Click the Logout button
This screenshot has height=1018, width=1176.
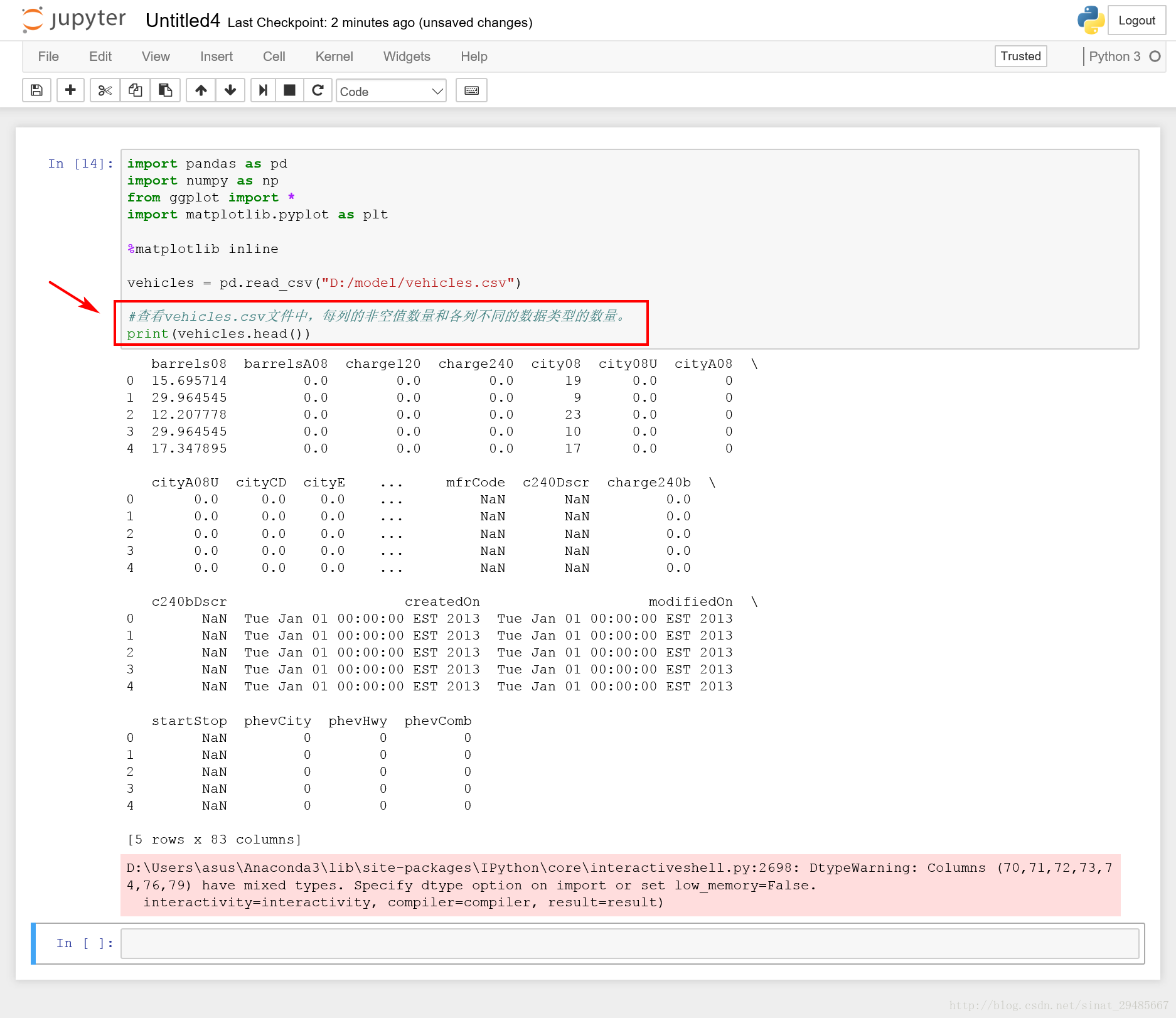pyautogui.click(x=1136, y=20)
